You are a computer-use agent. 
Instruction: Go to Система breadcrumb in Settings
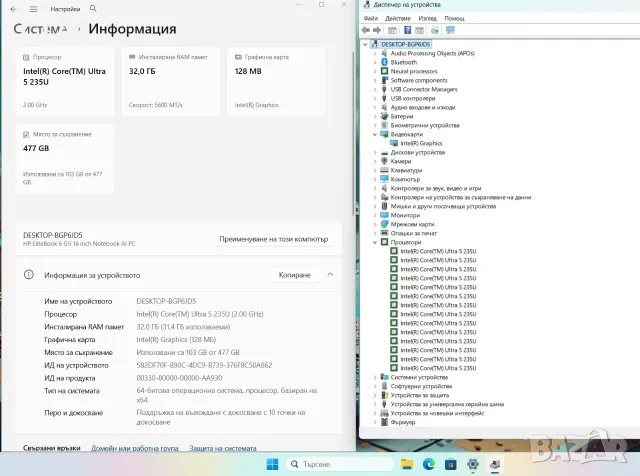point(40,29)
